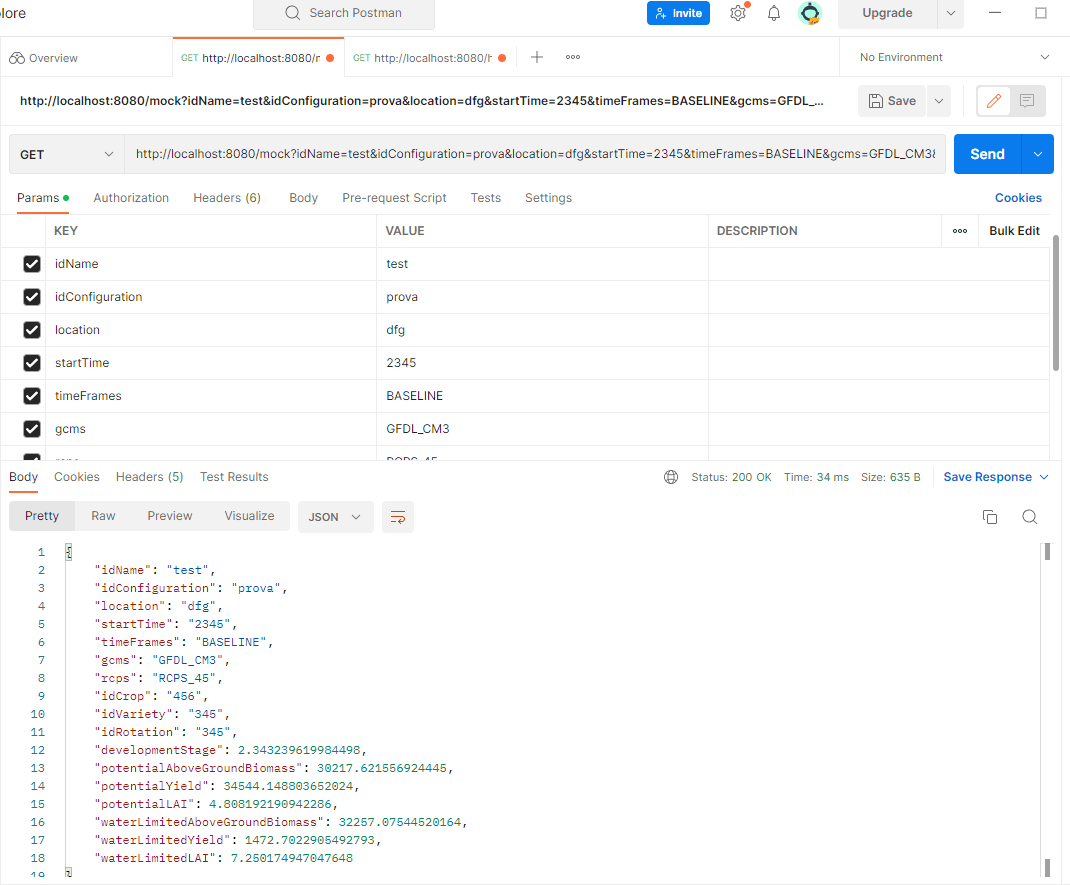Open response Headers (5) tab
The image size is (1070, 885).
(149, 477)
